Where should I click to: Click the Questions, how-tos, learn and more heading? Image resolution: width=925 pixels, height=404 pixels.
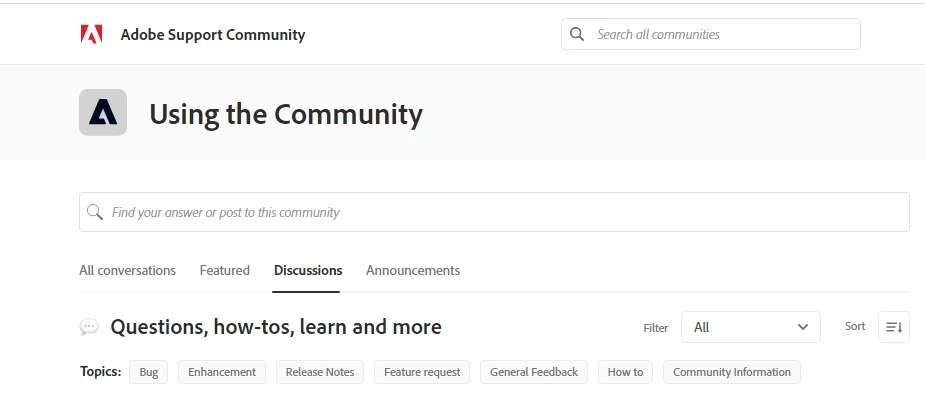click(x=276, y=327)
